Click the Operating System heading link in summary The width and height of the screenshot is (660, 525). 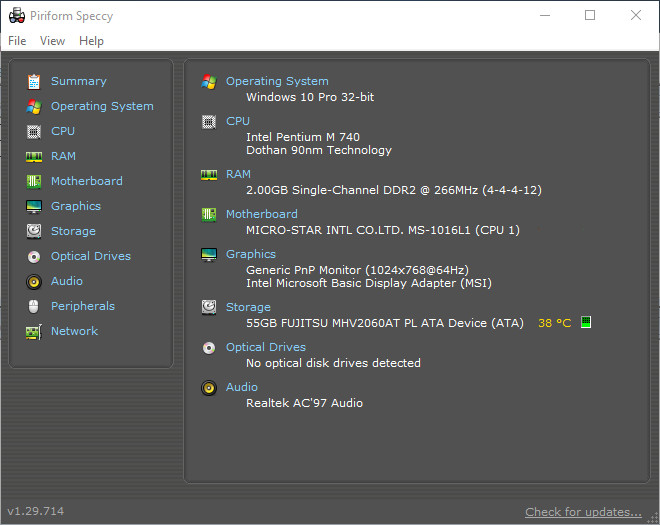[x=277, y=81]
